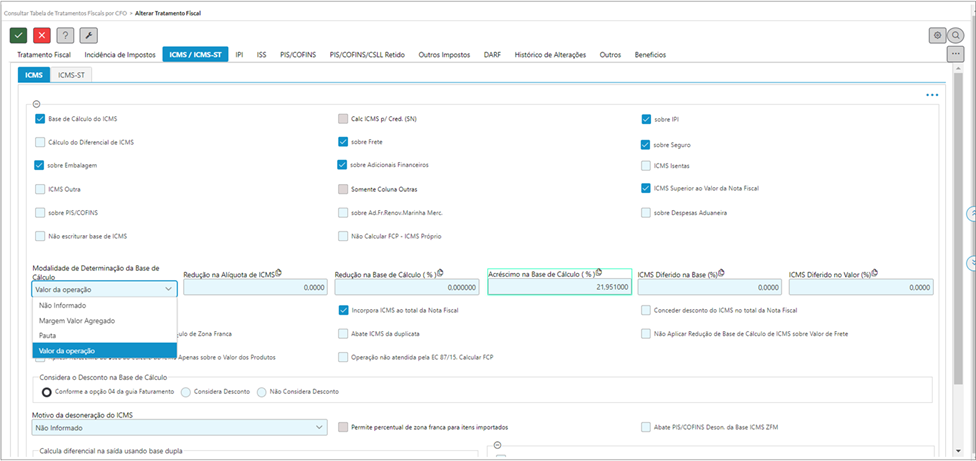Switch to the PIS/COFINS tab
Image resolution: width=976 pixels, height=461 pixels.
click(299, 55)
